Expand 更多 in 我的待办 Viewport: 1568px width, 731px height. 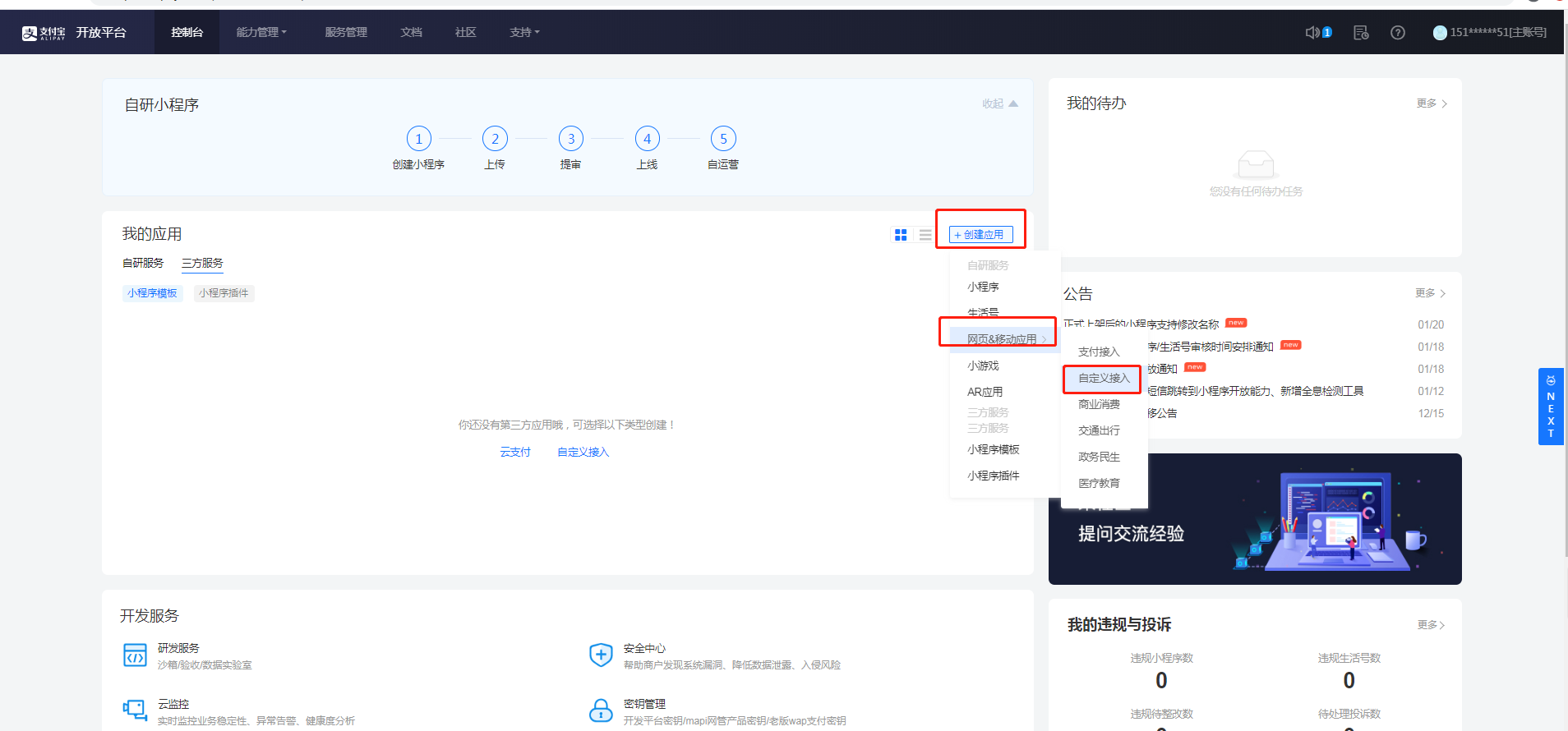pyautogui.click(x=1432, y=103)
